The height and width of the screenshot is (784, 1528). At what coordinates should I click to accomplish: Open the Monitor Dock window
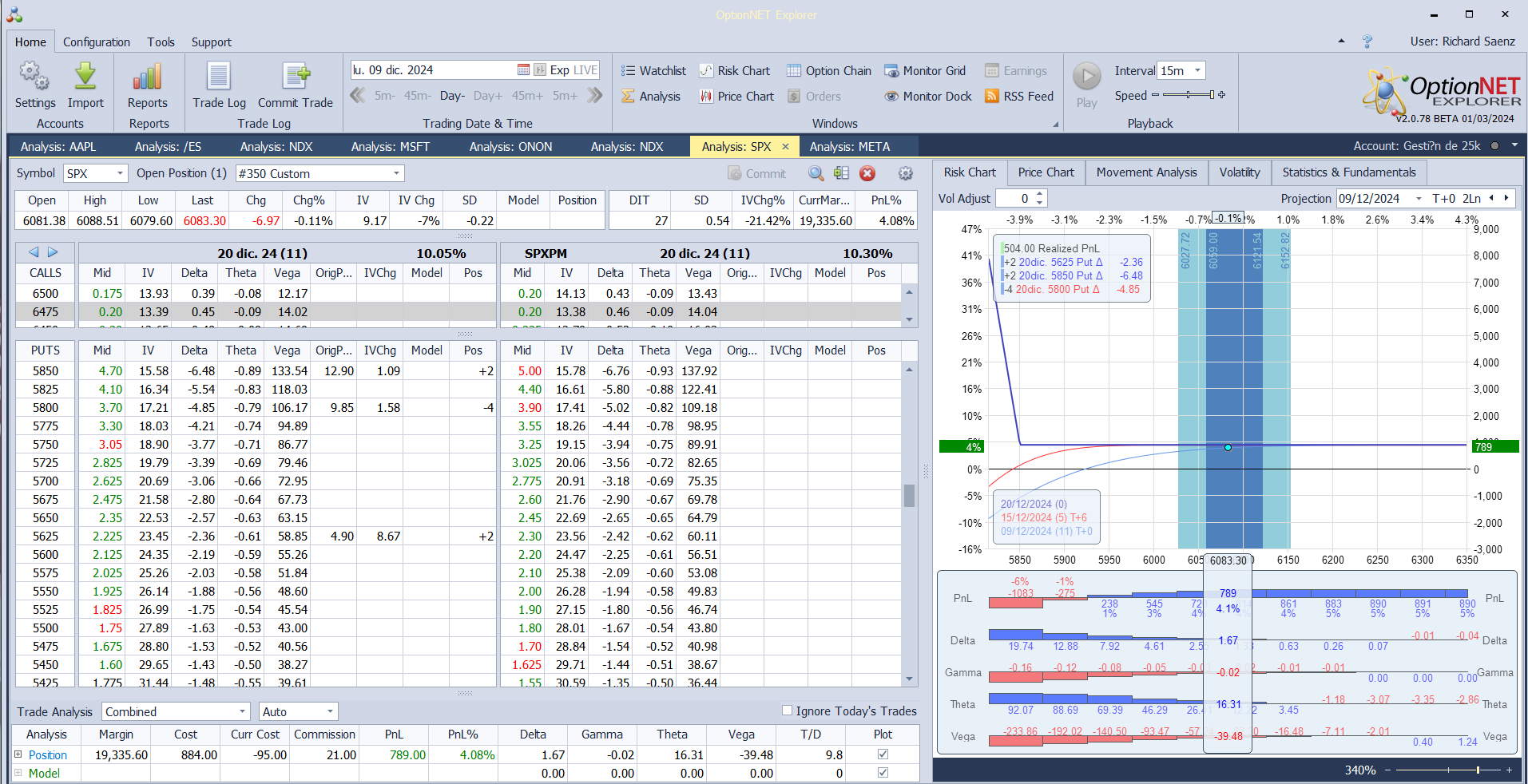tap(928, 97)
